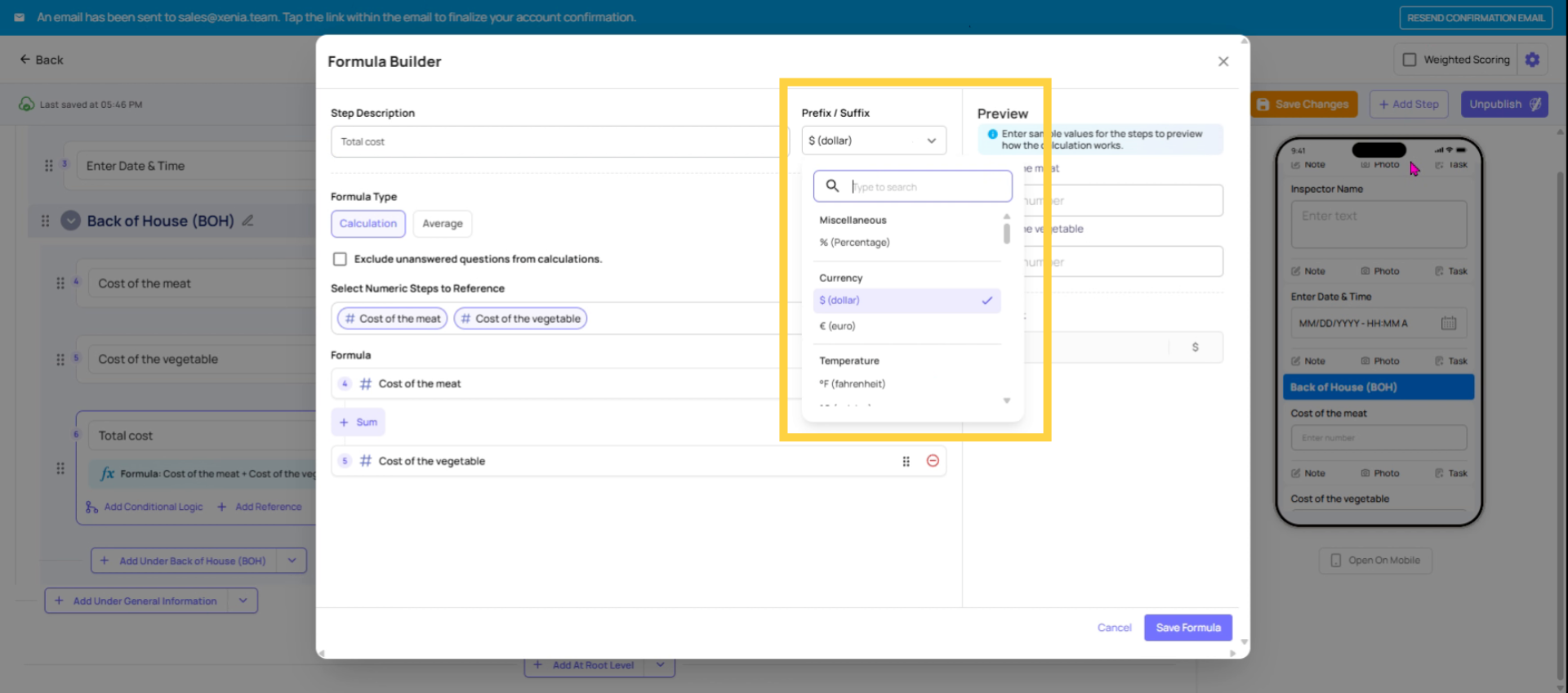1568x693 pixels.
Task: Click drag handle beside Back of House section
Action: 45,221
